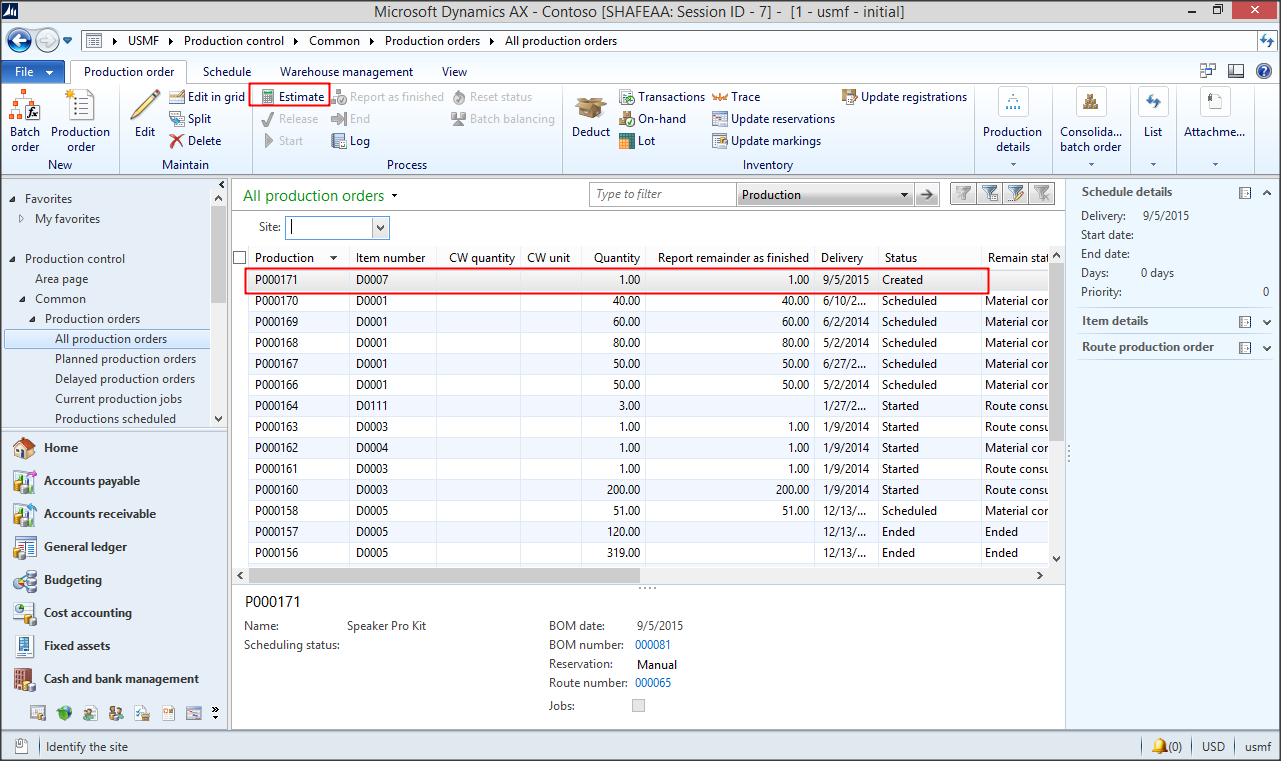The image size is (1281, 761).
Task: Open General ledger module
Action: coord(84,547)
